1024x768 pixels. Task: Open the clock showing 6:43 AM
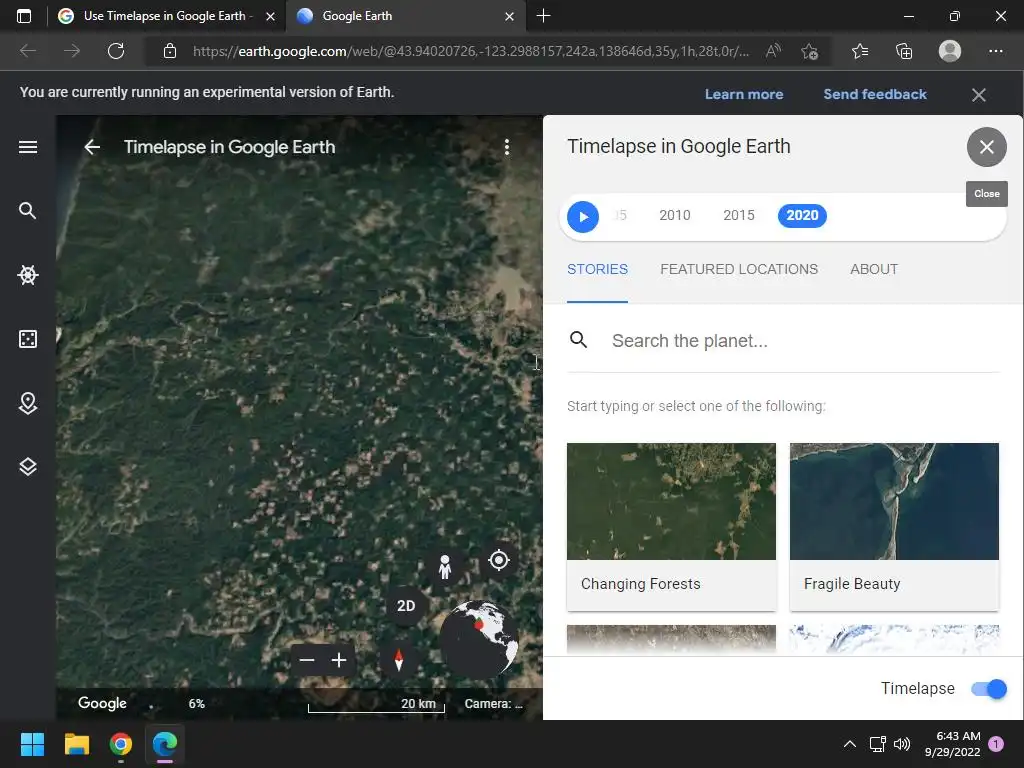coord(952,744)
